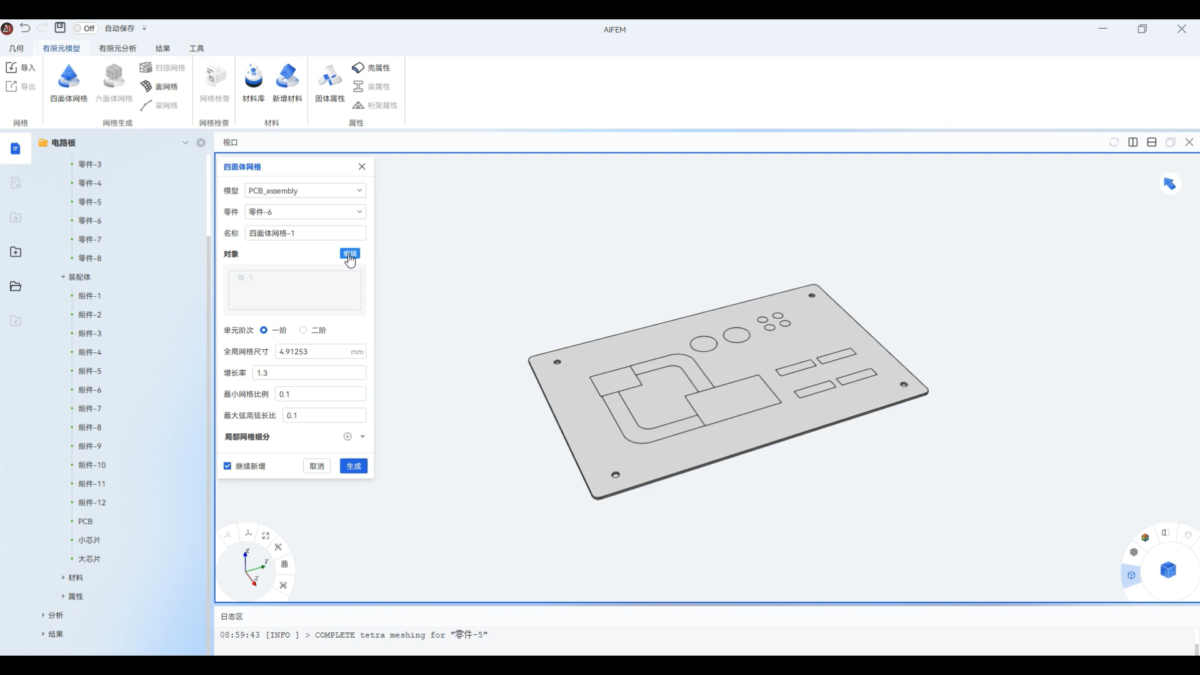Click the blue cube view icon bottom right

[x=1168, y=570]
